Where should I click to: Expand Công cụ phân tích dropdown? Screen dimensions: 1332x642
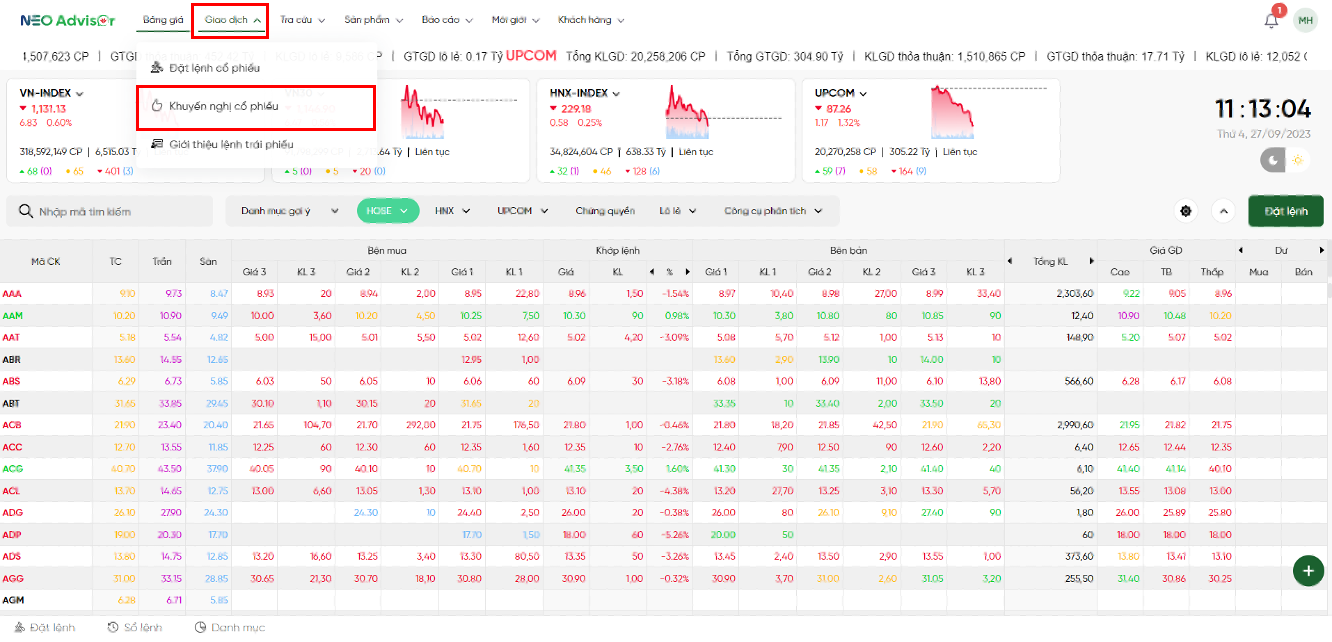coord(772,211)
